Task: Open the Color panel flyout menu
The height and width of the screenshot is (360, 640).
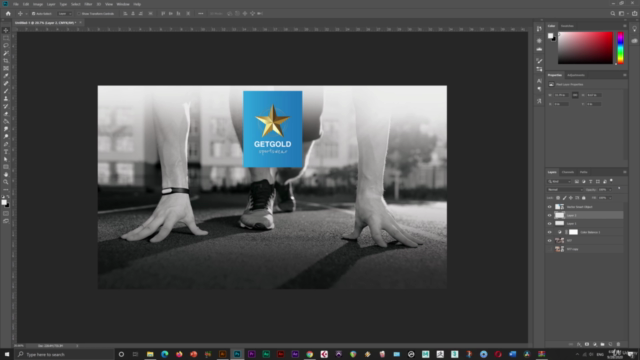Action: point(624,26)
